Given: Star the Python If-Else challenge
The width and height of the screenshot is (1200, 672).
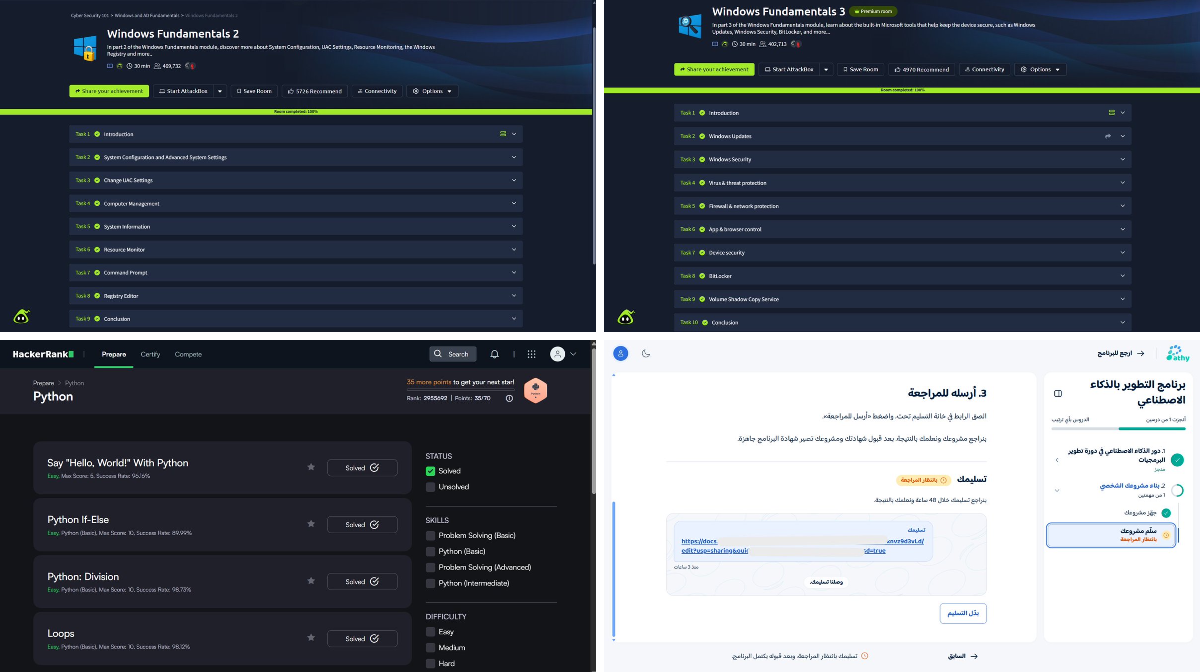Looking at the screenshot, I should coord(311,524).
